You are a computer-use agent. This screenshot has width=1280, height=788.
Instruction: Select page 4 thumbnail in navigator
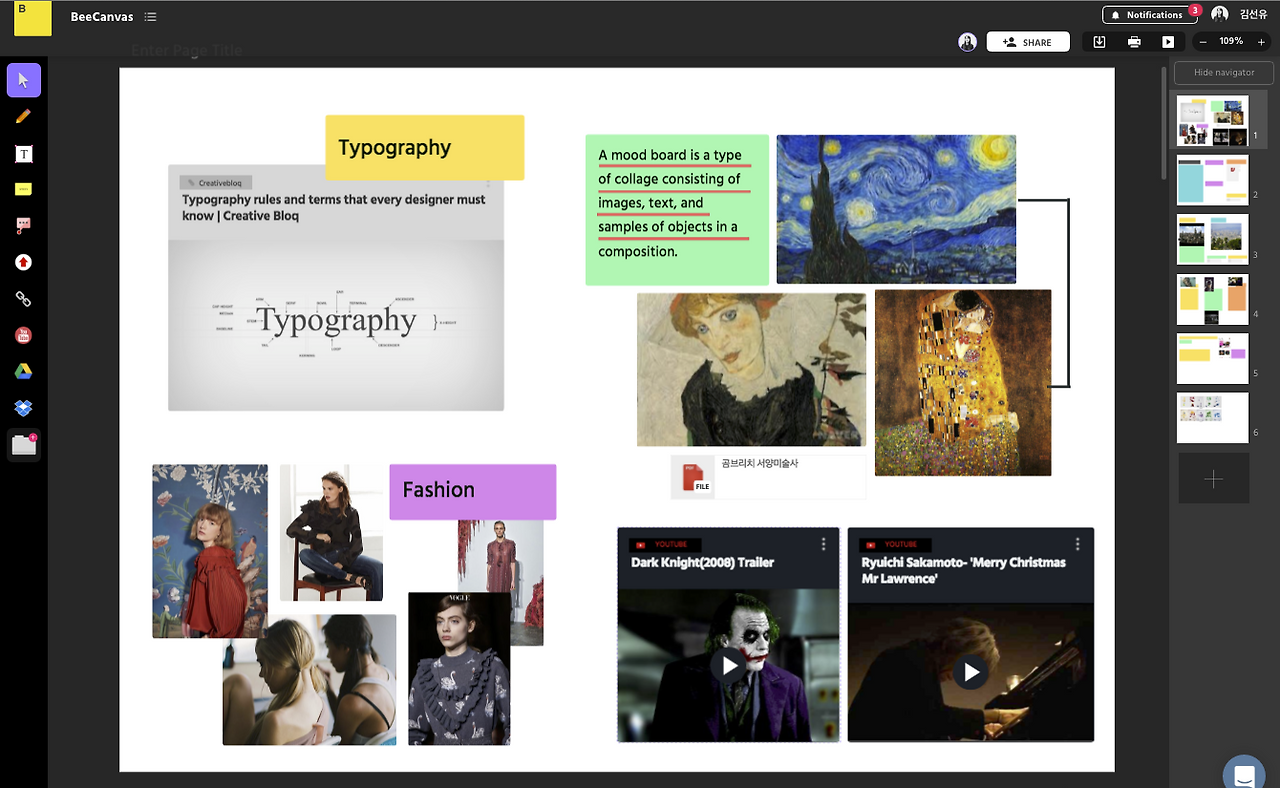(1212, 299)
